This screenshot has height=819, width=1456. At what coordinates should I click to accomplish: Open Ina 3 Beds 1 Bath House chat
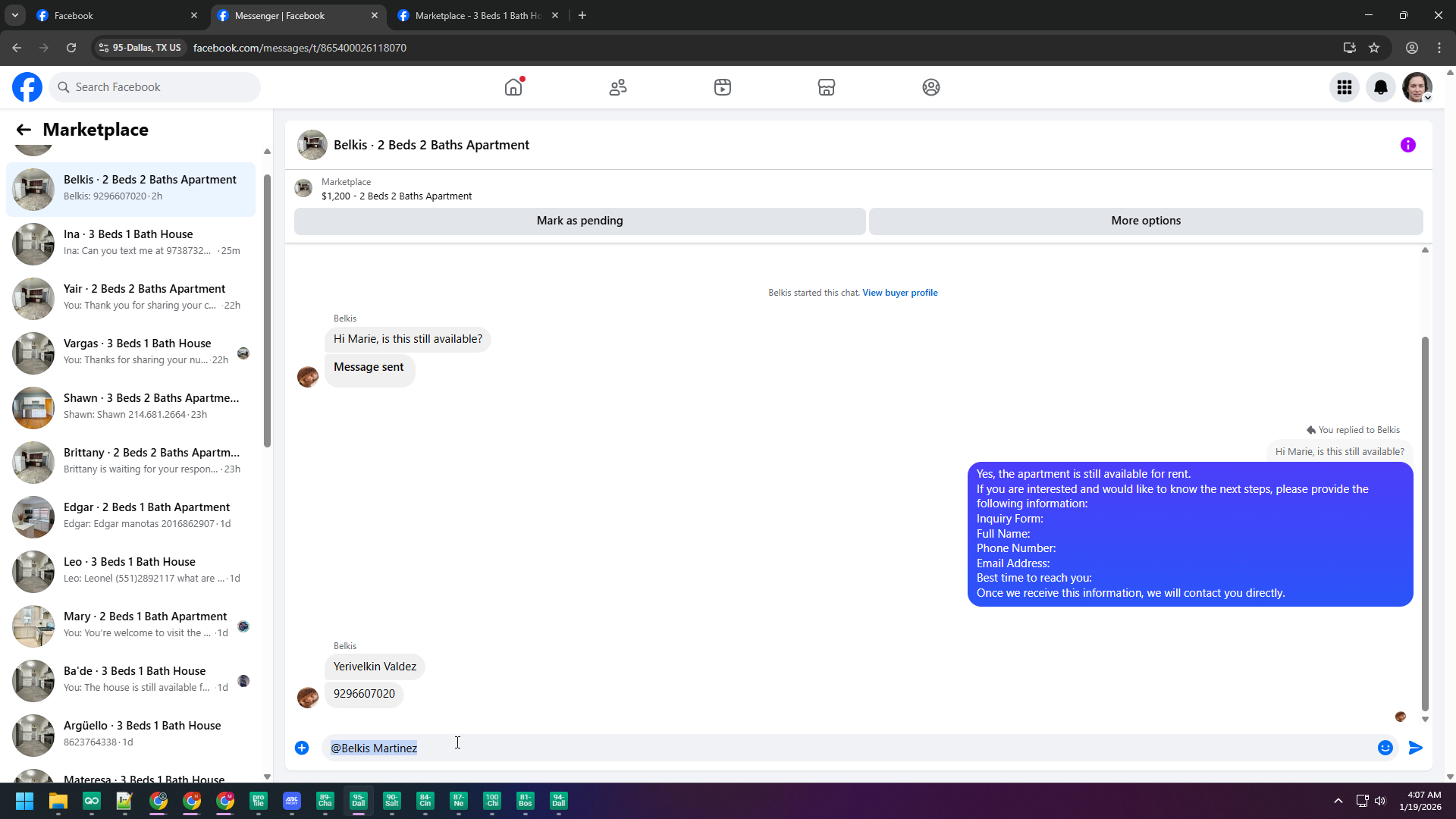pyautogui.click(x=130, y=243)
